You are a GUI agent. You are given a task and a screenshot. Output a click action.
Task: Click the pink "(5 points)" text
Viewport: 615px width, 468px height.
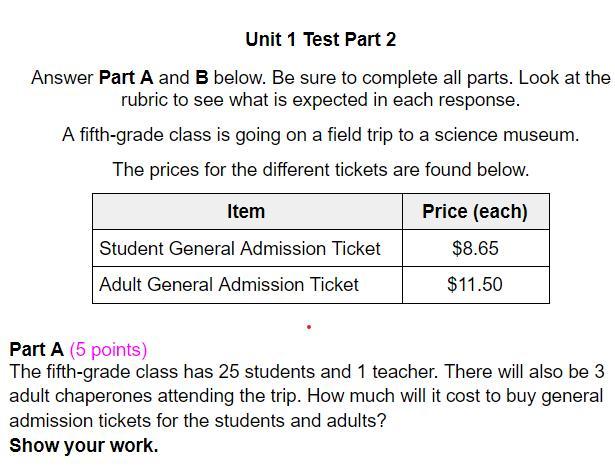point(108,350)
